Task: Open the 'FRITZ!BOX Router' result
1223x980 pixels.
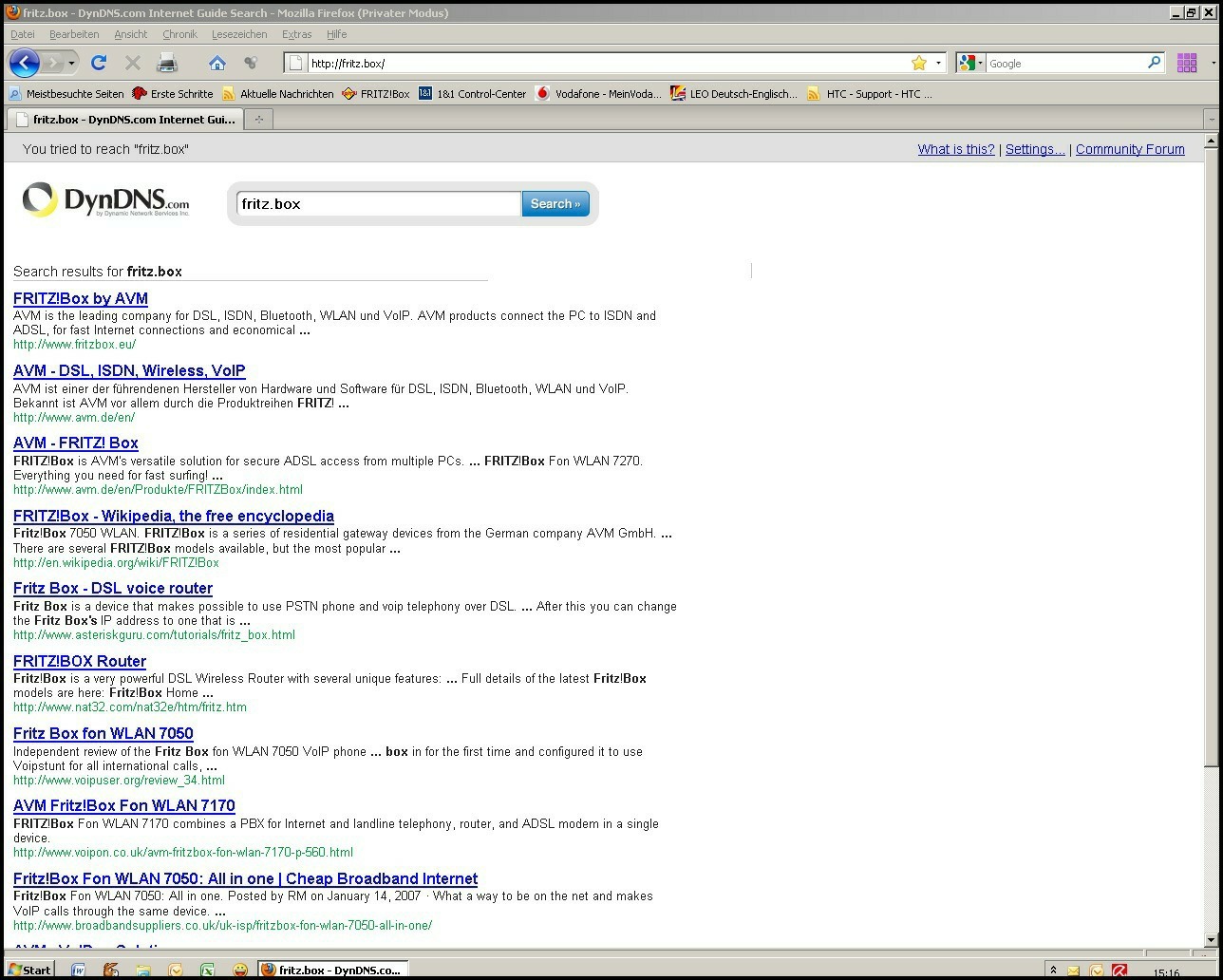Action: 80,661
